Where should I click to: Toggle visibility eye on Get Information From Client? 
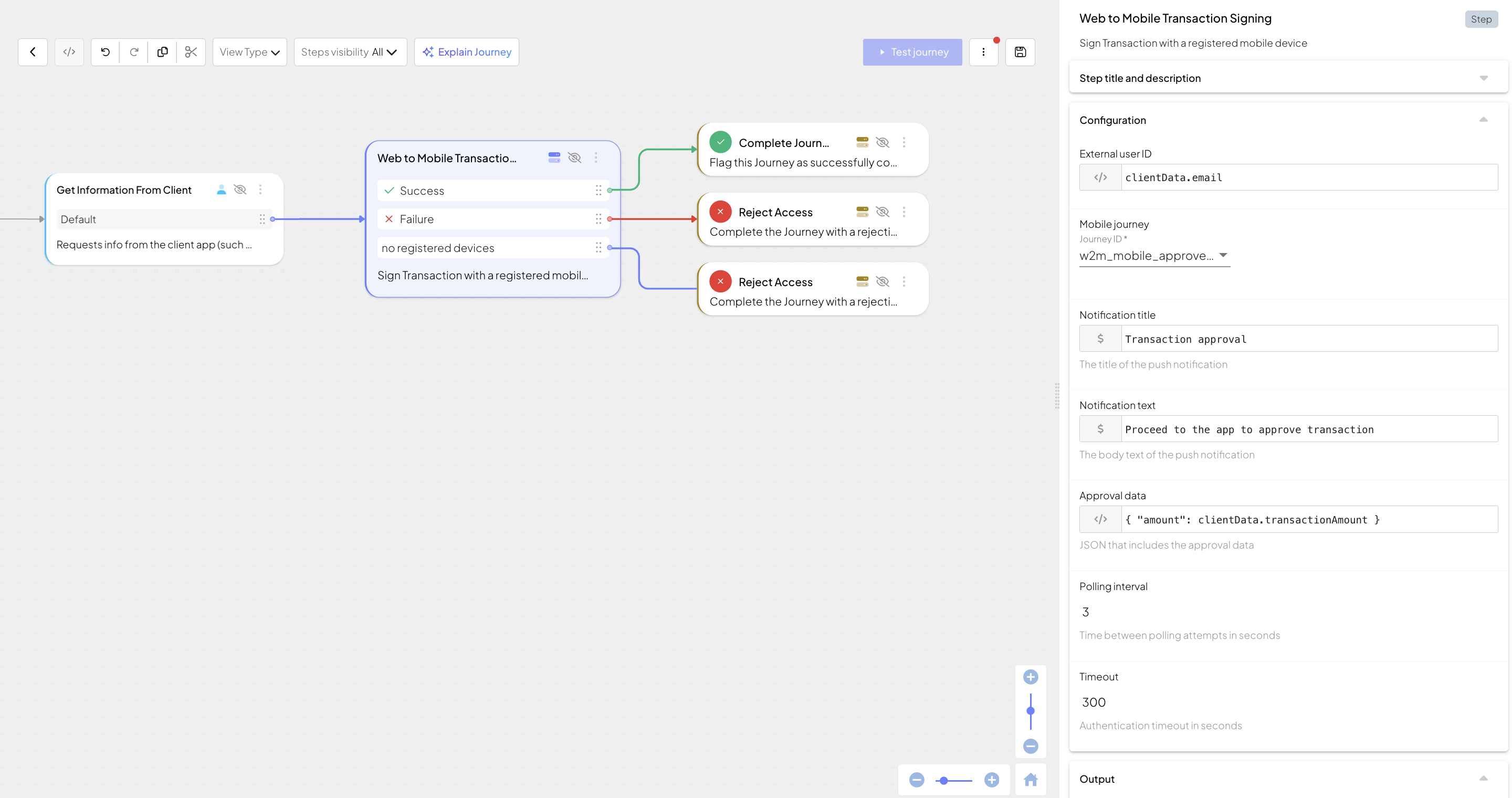240,190
